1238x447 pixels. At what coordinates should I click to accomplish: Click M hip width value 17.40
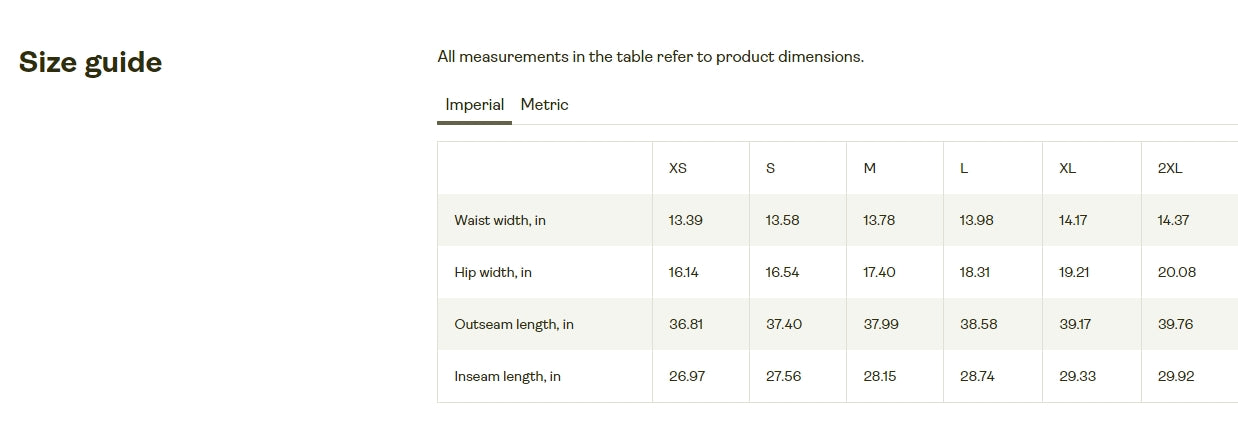(879, 272)
